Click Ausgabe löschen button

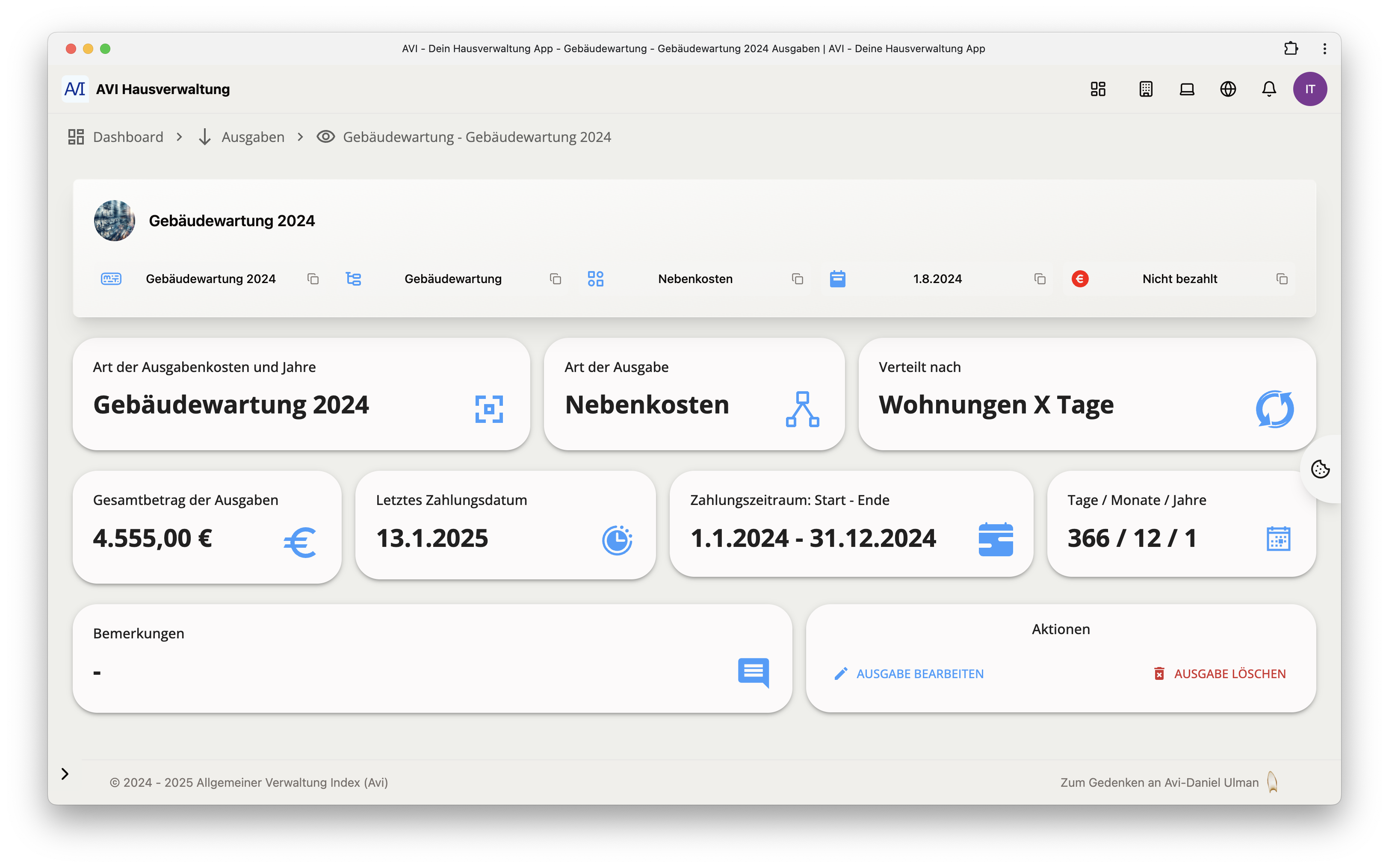point(1220,674)
